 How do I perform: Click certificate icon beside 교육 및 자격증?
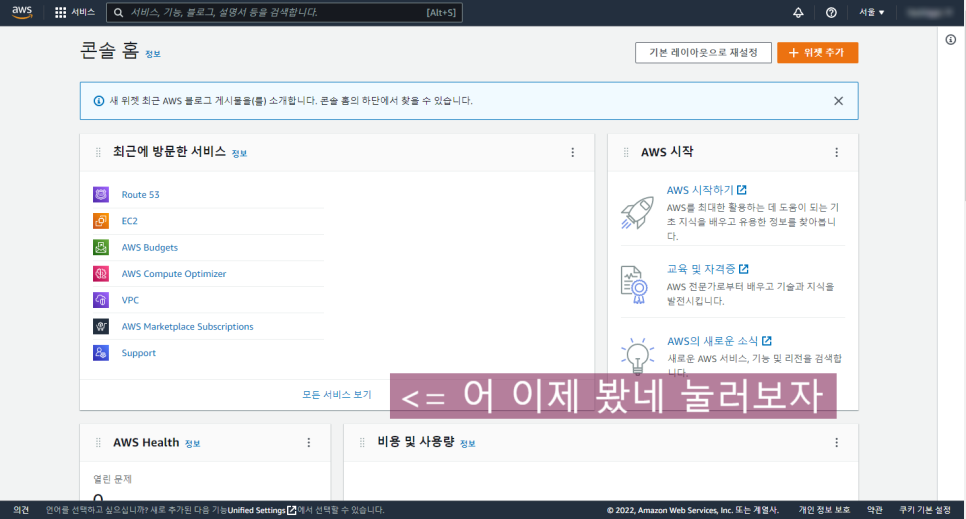pyautogui.click(x=635, y=285)
